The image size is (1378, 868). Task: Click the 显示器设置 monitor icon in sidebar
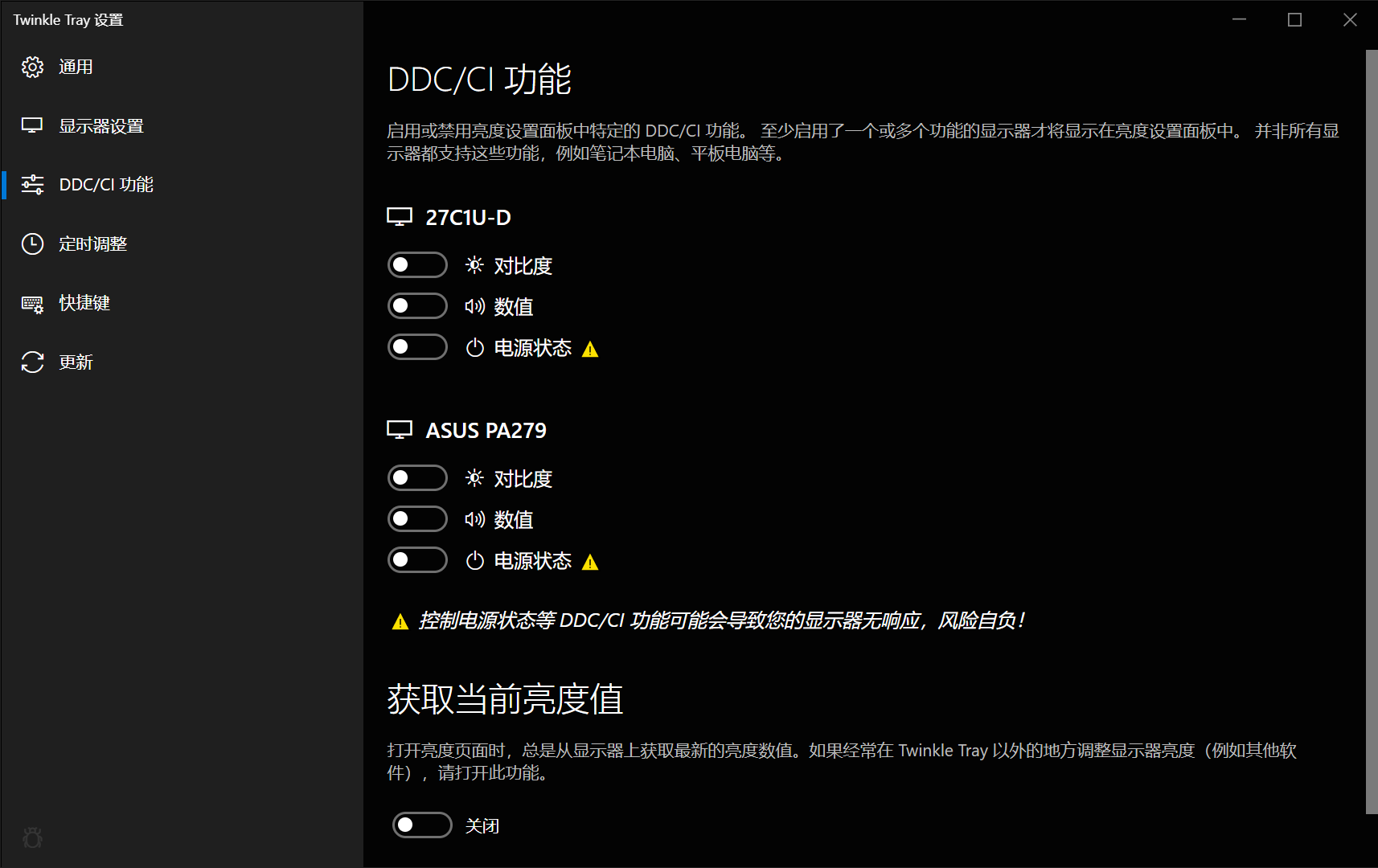tap(32, 125)
